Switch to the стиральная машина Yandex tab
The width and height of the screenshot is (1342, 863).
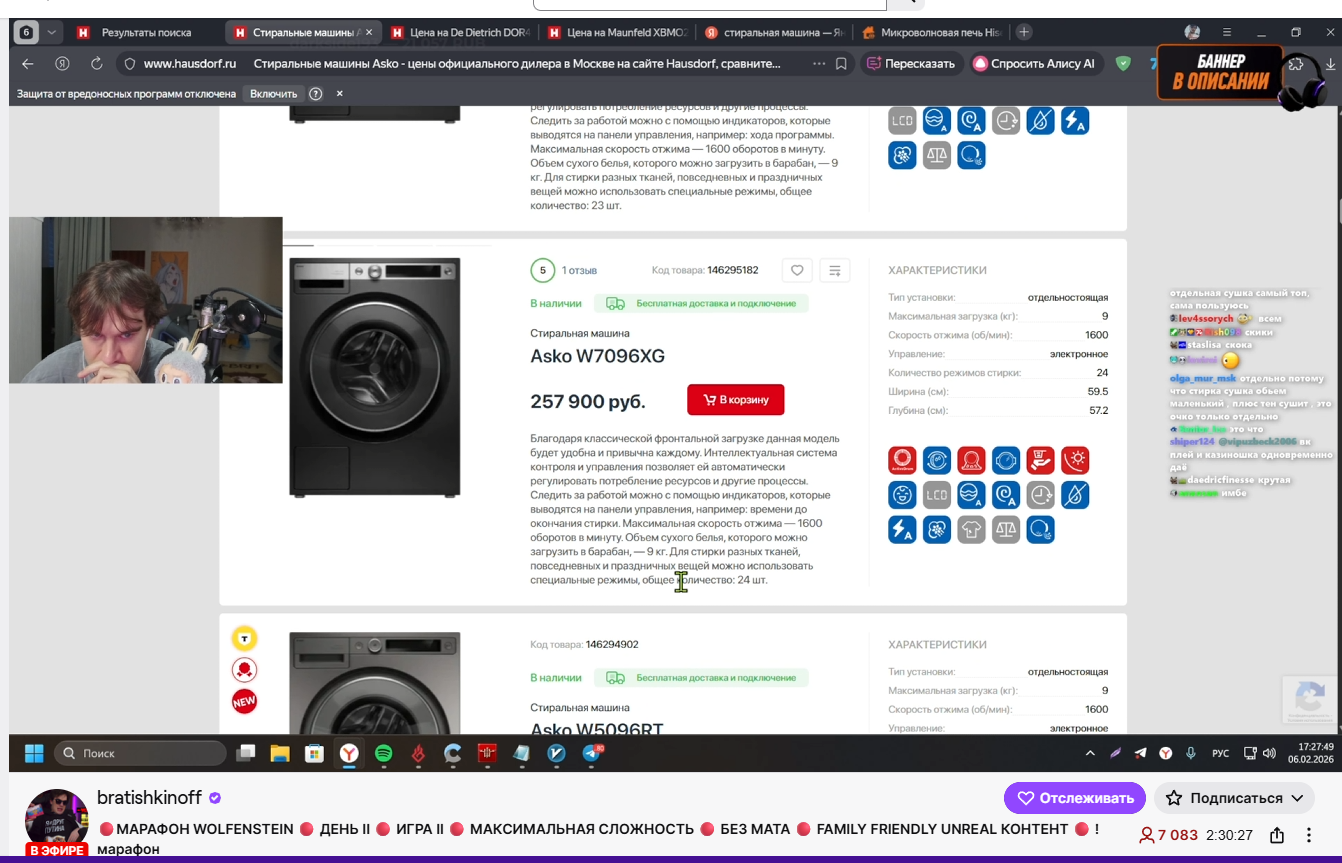pos(774,32)
